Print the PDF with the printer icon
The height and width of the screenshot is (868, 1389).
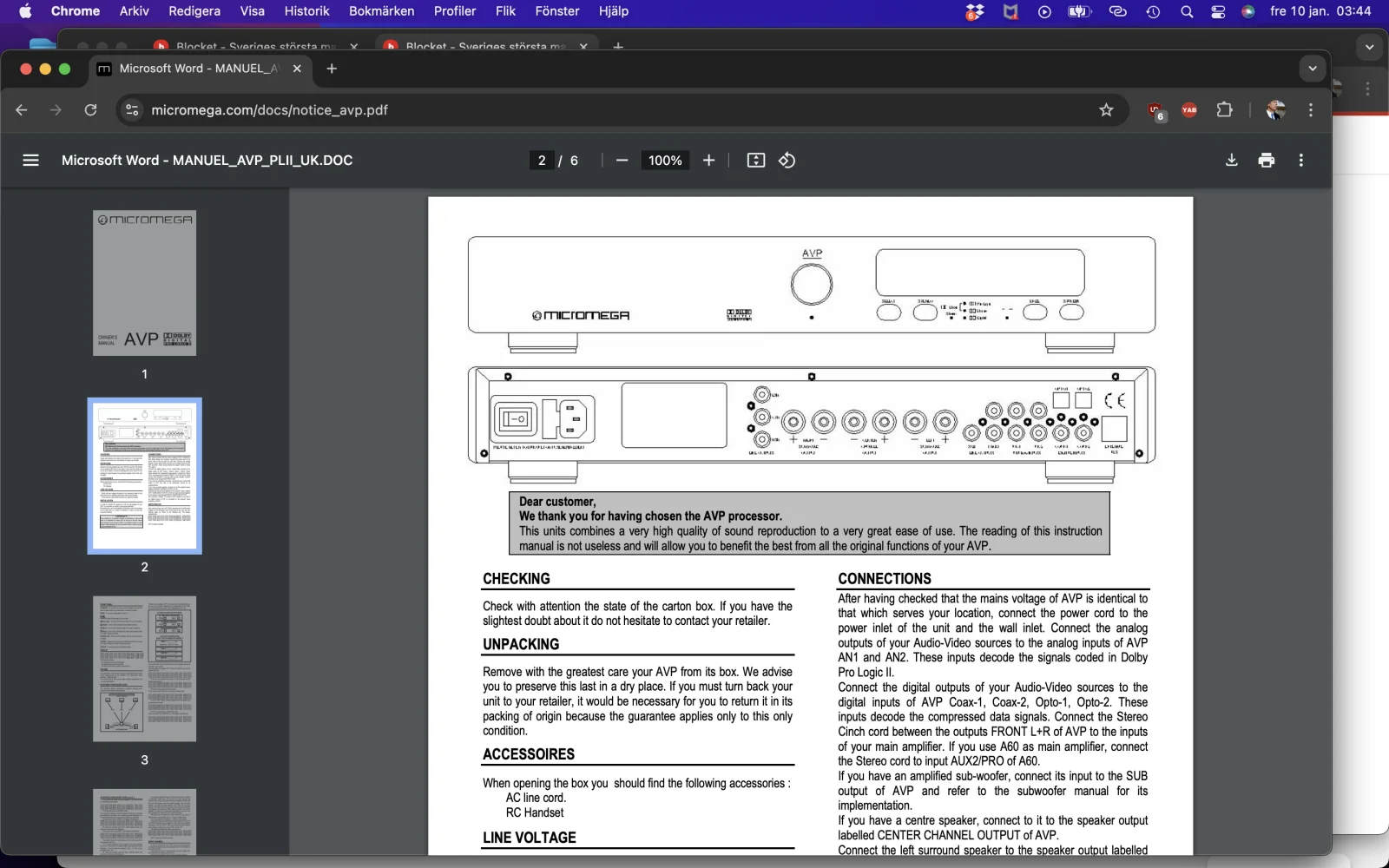point(1267,161)
